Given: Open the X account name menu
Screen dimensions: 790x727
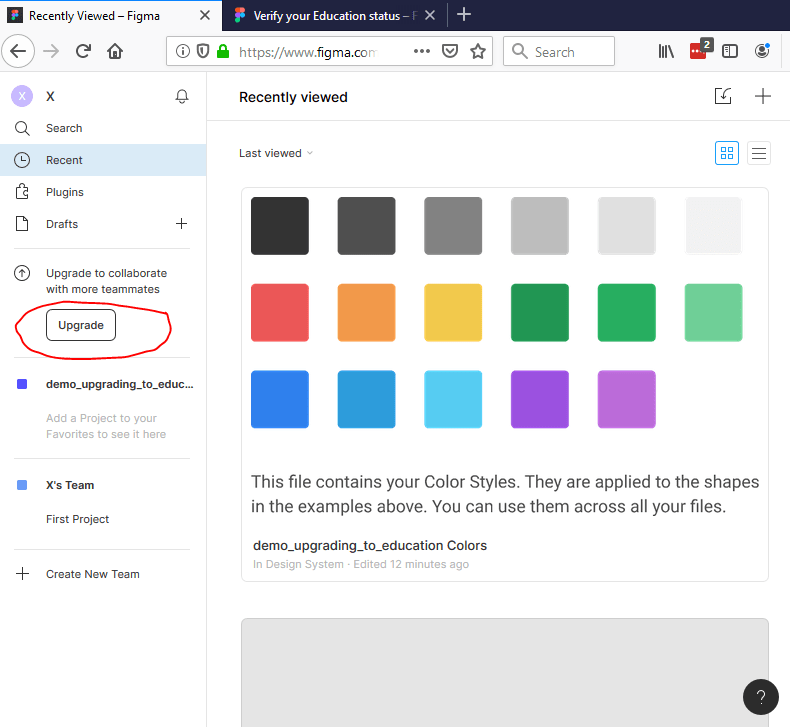Looking at the screenshot, I should tap(50, 96).
